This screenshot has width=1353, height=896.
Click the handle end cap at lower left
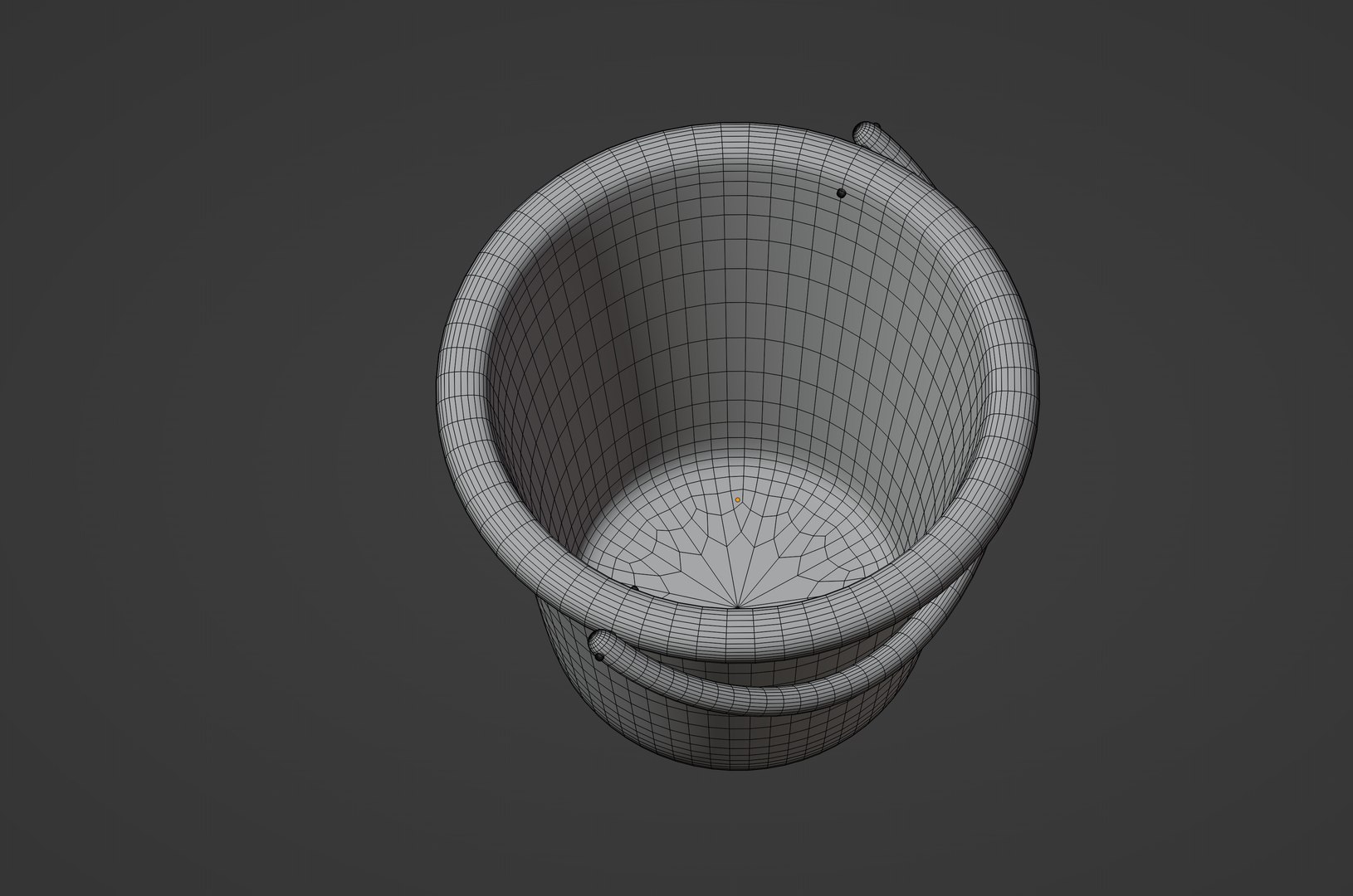click(600, 644)
